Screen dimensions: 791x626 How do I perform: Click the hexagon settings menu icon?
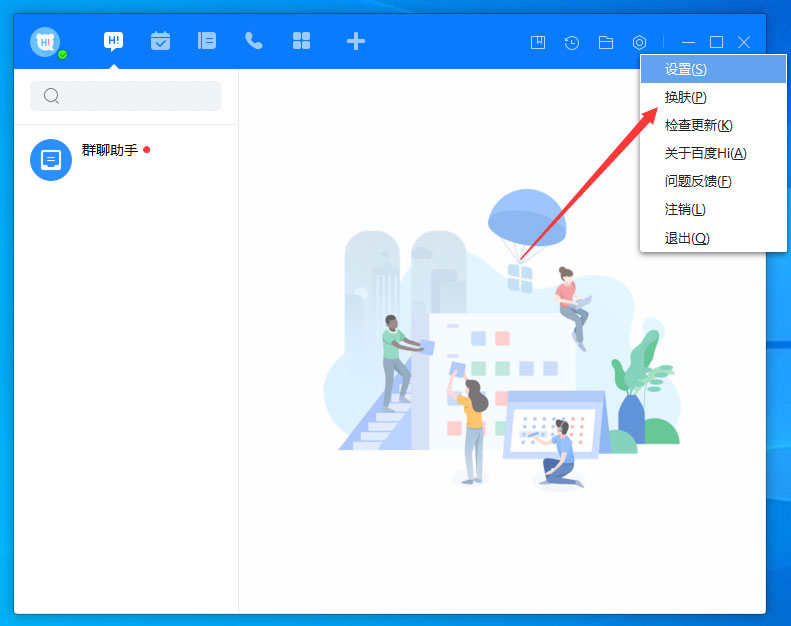pyautogui.click(x=640, y=42)
